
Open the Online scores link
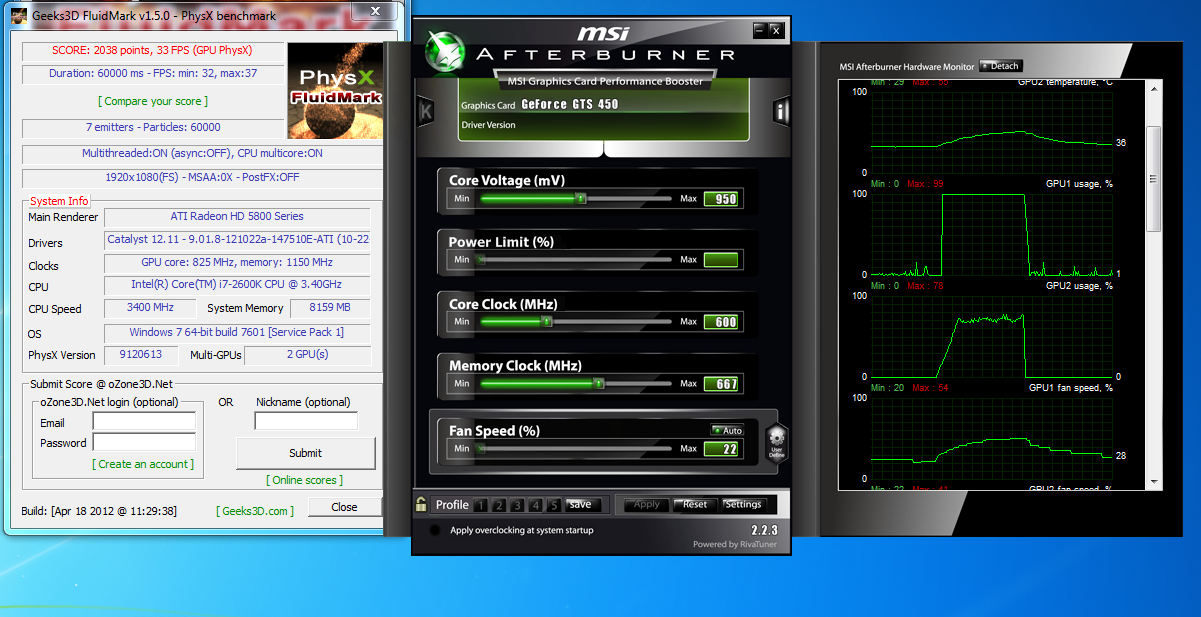305,480
